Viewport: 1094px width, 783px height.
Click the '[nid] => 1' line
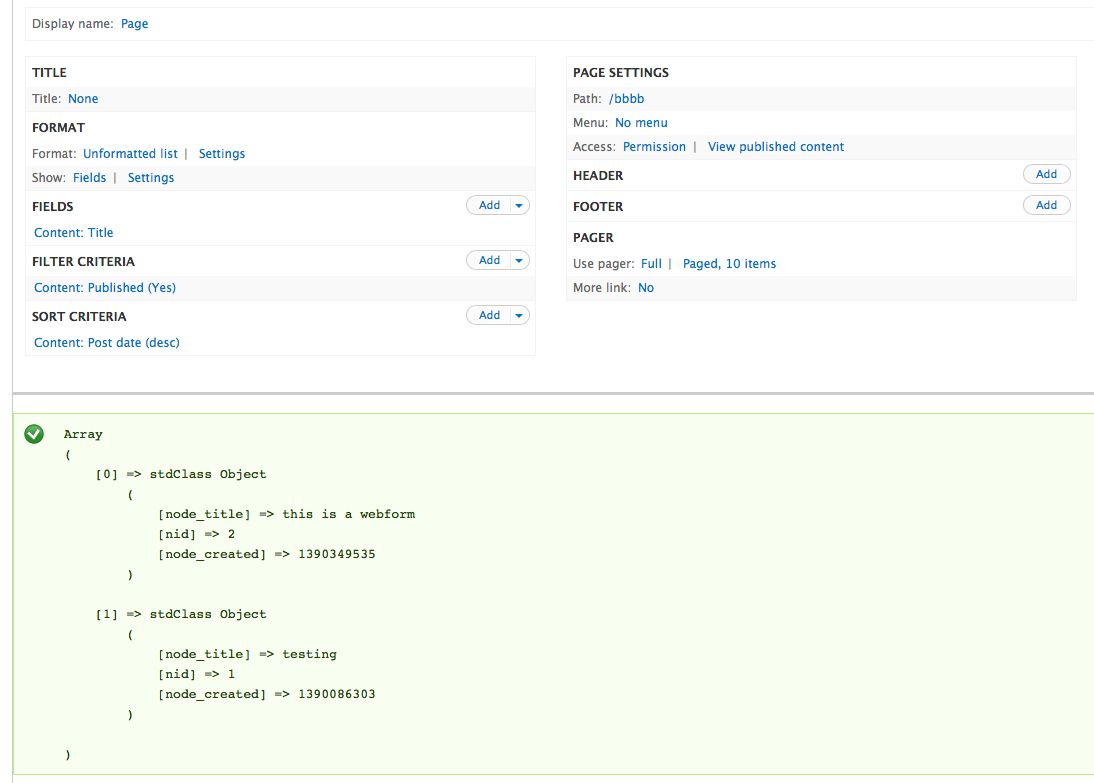(x=197, y=675)
